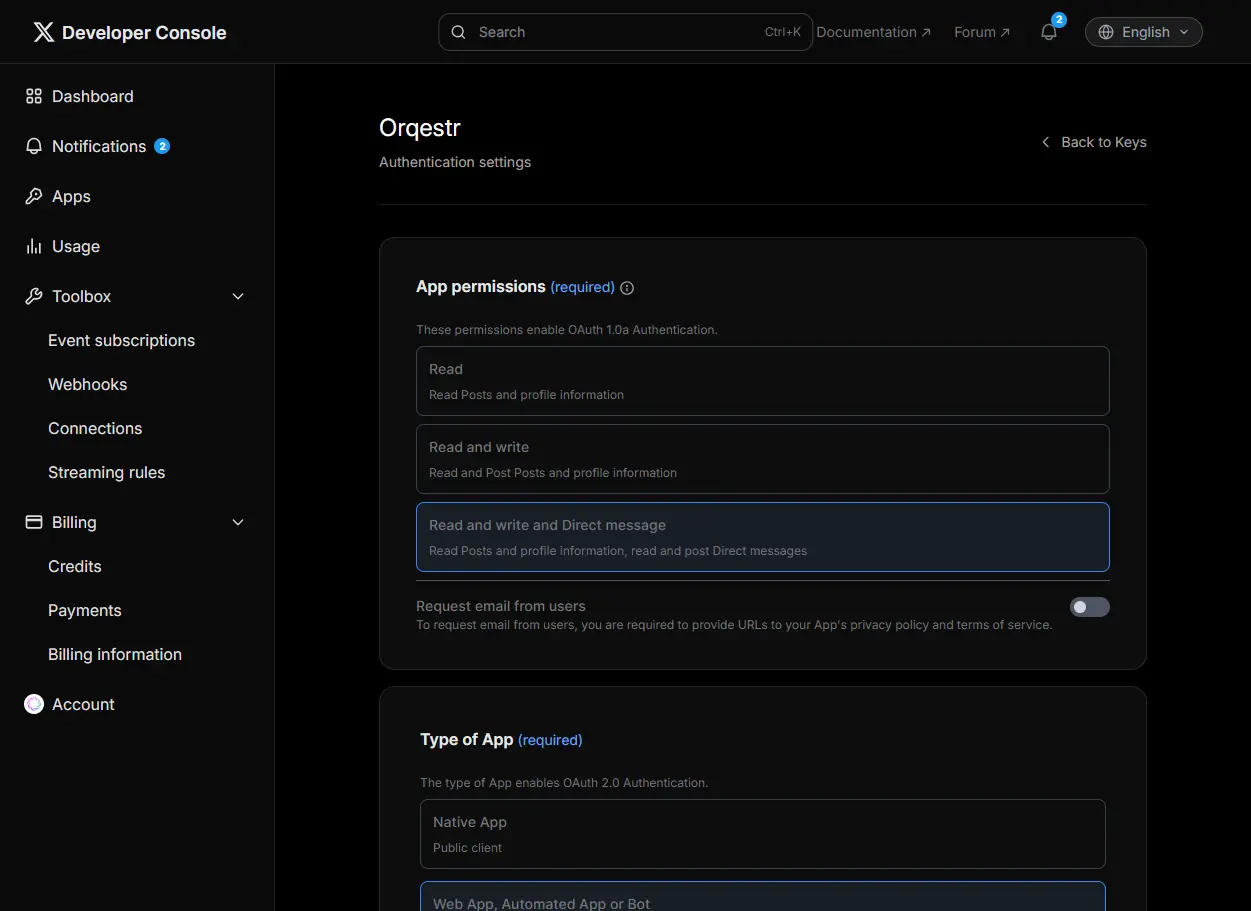1251x911 pixels.
Task: Click the sidebar Notifications count badge
Action: coord(162,146)
